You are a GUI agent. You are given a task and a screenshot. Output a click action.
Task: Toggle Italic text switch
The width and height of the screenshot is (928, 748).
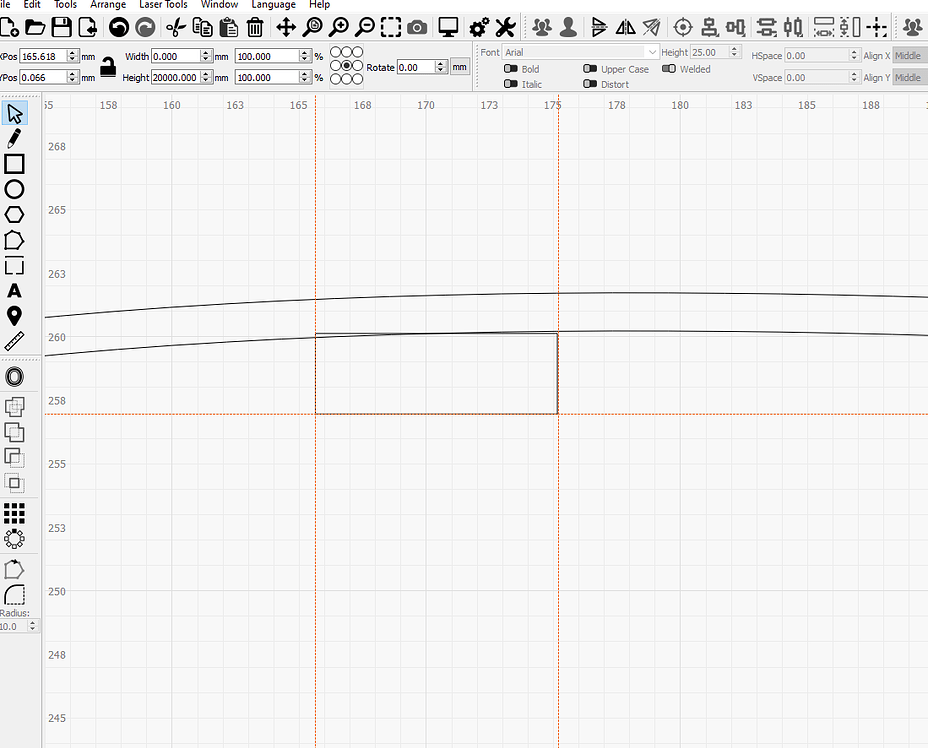click(x=511, y=84)
